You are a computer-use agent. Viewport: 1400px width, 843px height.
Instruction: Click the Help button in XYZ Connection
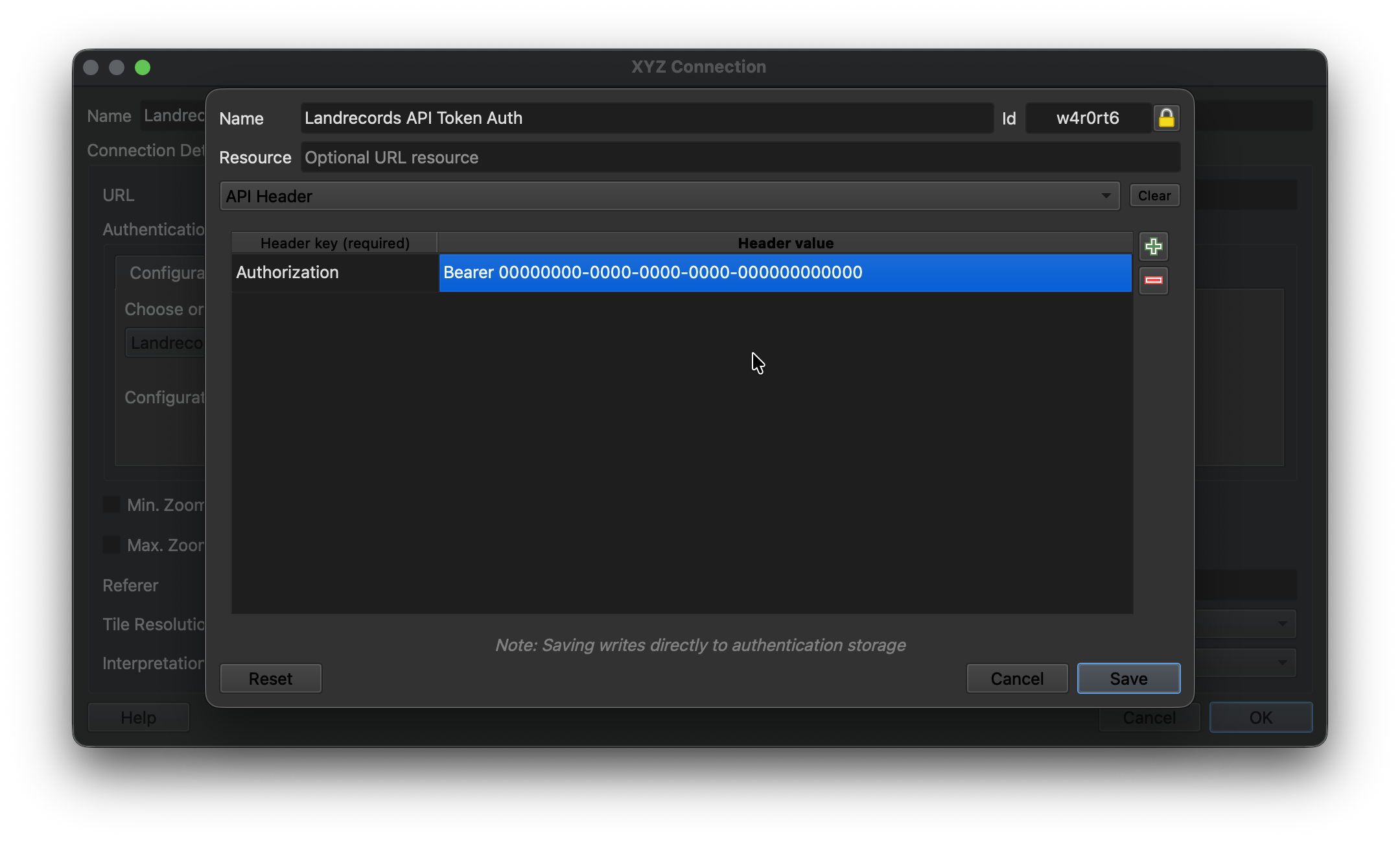click(138, 717)
